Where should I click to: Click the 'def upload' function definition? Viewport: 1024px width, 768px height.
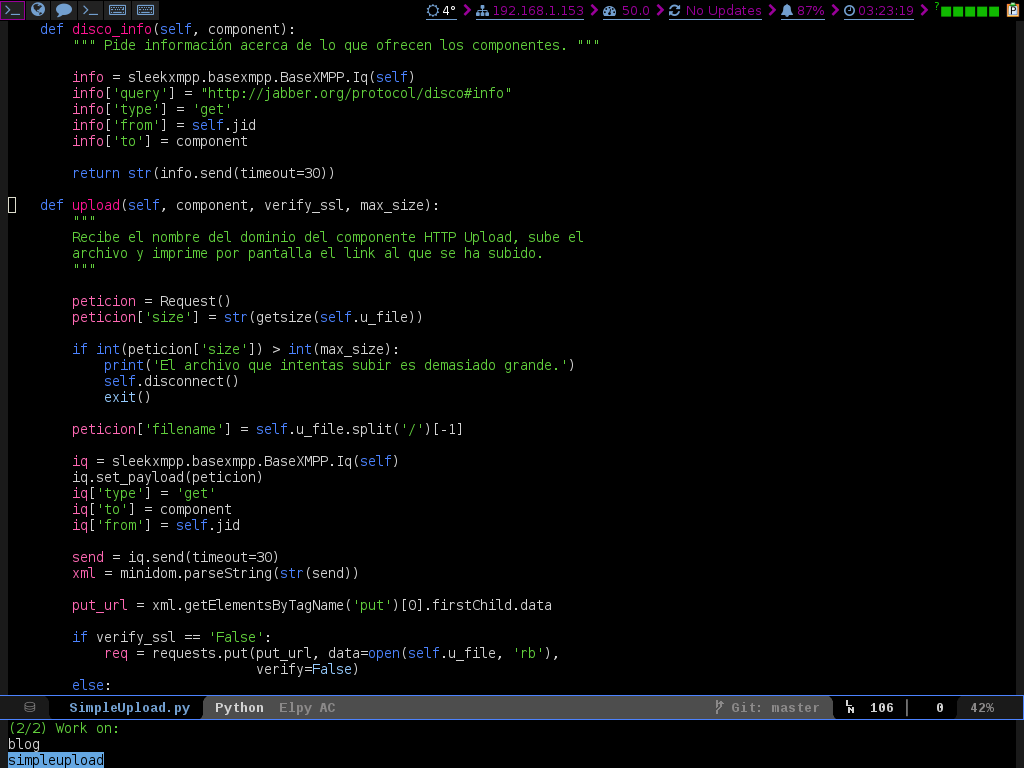click(x=239, y=205)
